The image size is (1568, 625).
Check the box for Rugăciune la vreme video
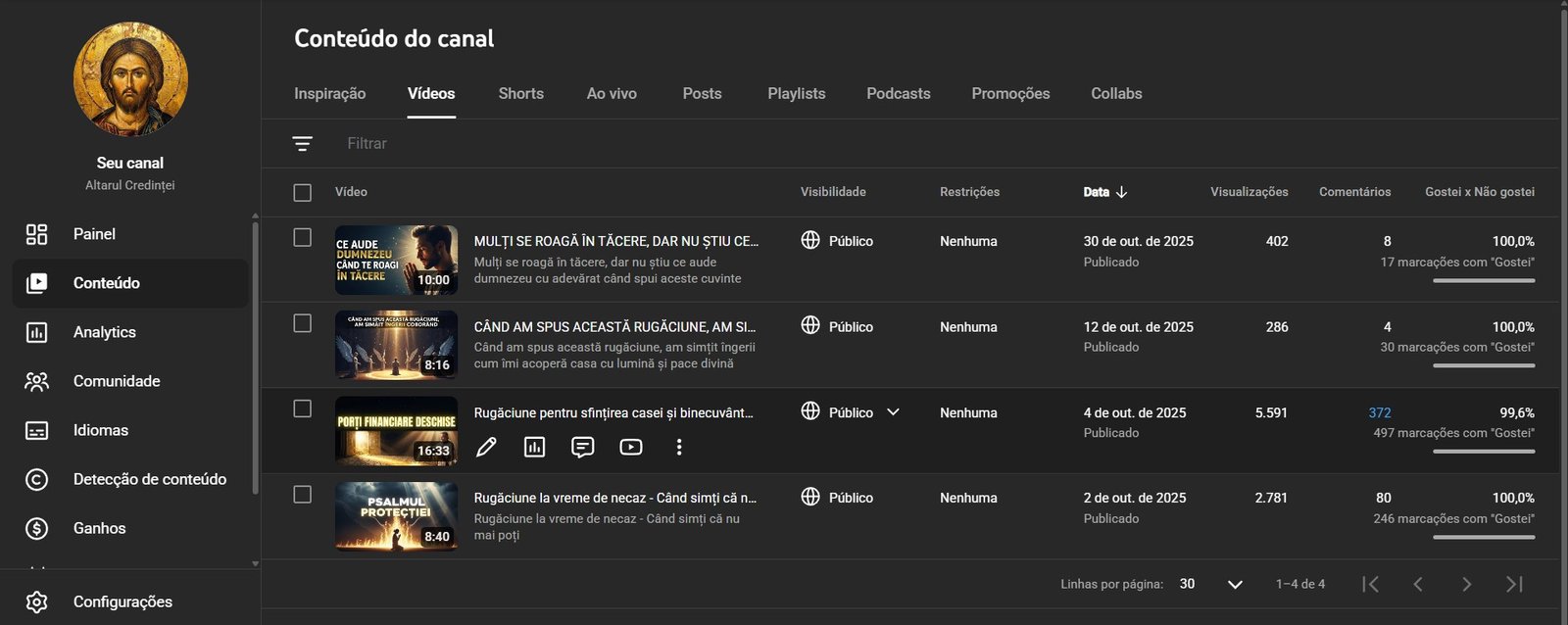pos(303,495)
